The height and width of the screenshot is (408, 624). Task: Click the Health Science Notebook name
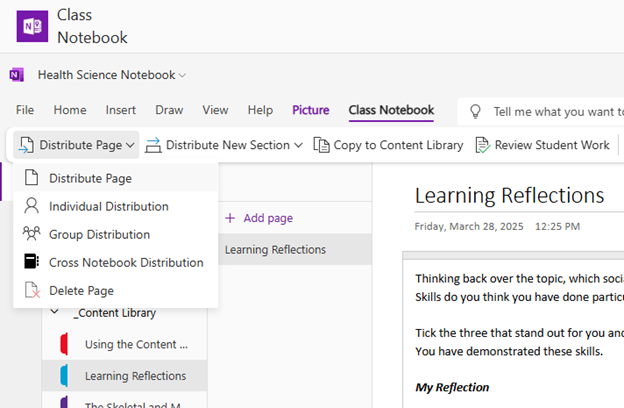pyautogui.click(x=107, y=75)
